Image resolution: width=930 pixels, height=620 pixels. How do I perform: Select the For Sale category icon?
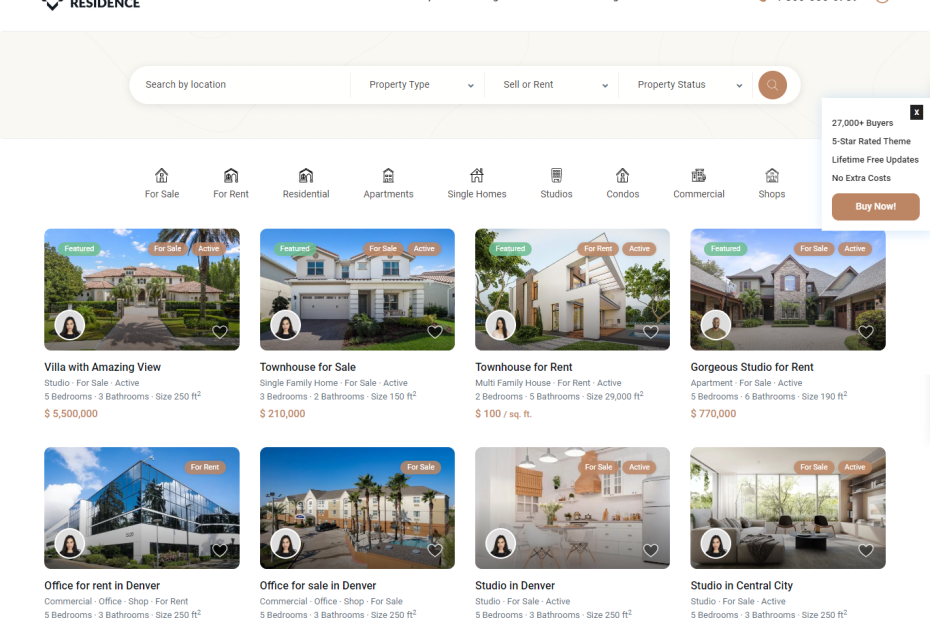(x=161, y=176)
